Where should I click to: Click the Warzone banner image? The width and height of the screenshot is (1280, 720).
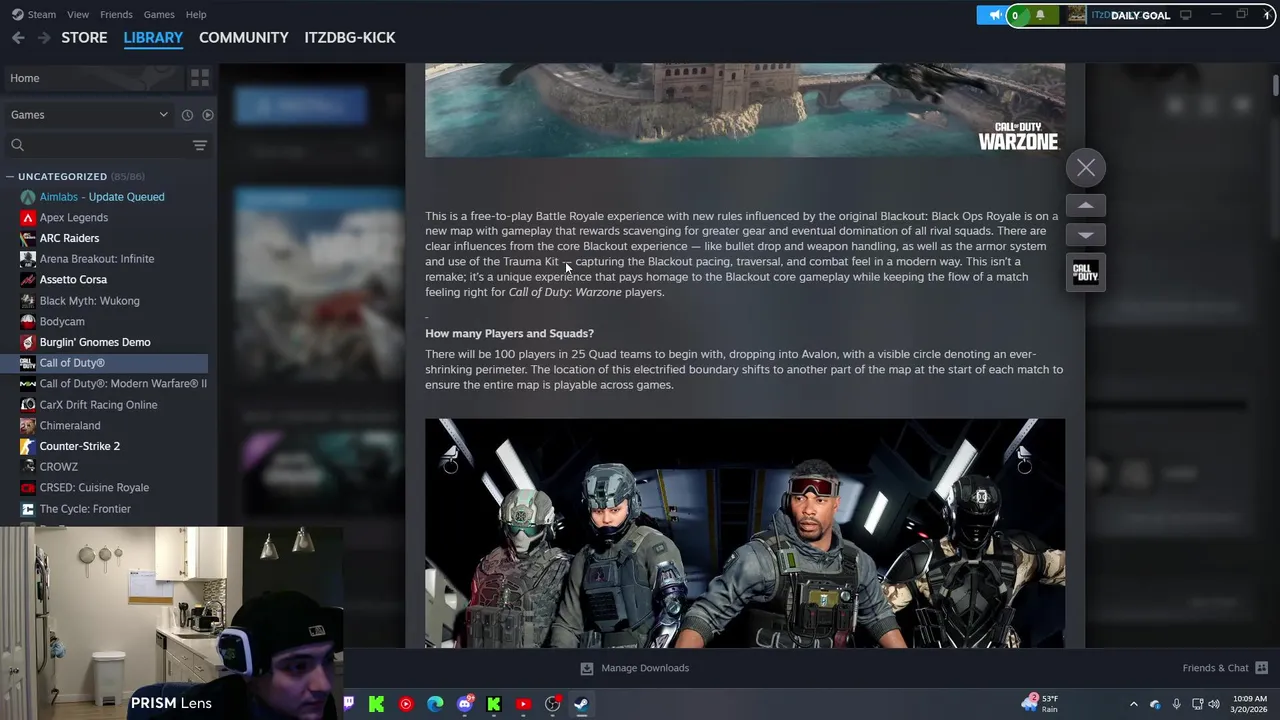point(745,110)
